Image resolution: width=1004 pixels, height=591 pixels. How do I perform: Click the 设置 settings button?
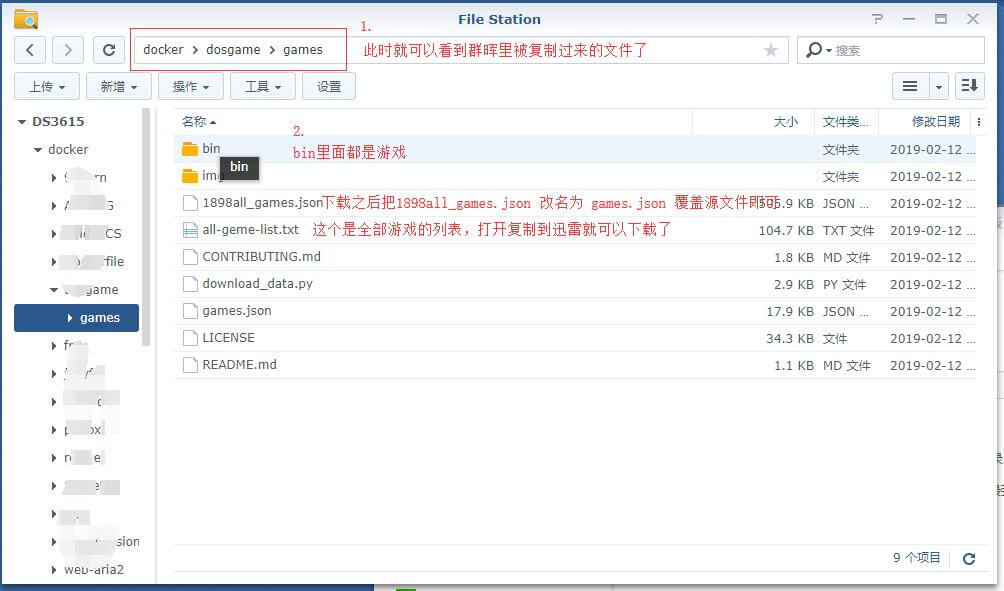click(x=328, y=86)
